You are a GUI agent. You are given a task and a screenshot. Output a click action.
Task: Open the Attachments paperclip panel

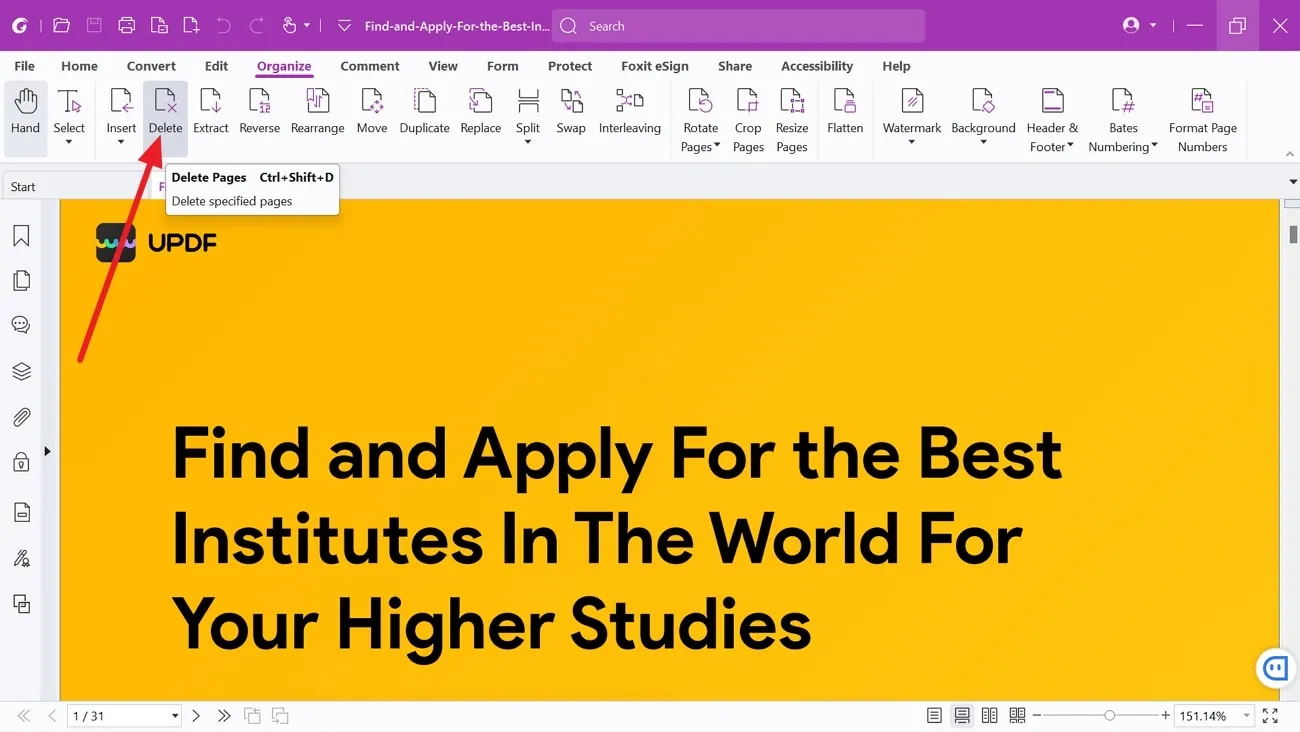pos(21,417)
